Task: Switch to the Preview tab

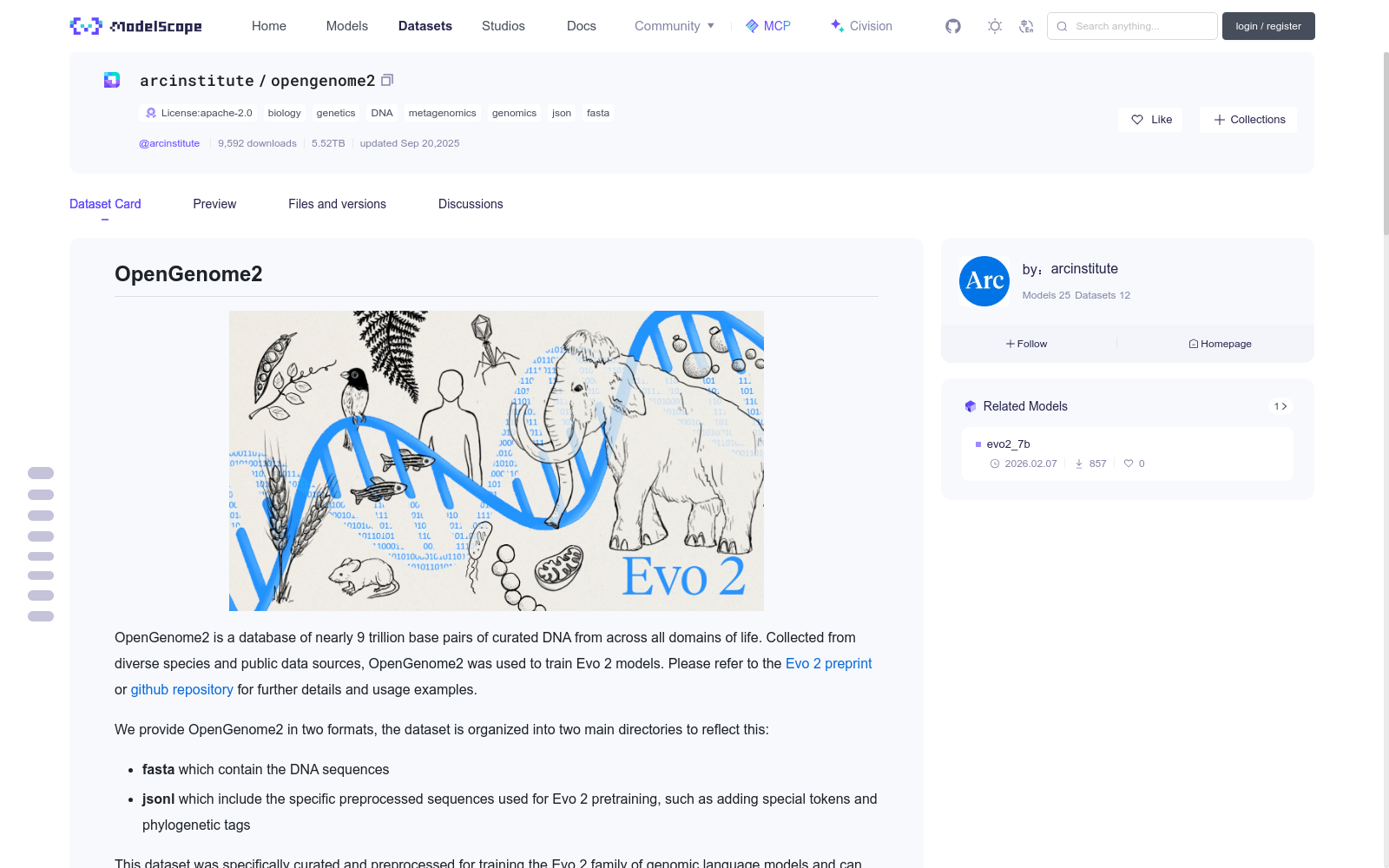Action: click(x=214, y=204)
